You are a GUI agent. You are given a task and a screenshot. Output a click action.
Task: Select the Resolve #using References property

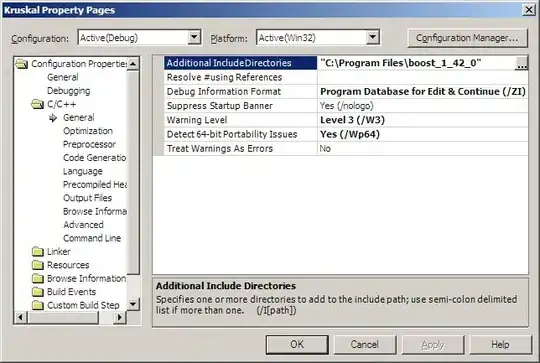pos(240,77)
